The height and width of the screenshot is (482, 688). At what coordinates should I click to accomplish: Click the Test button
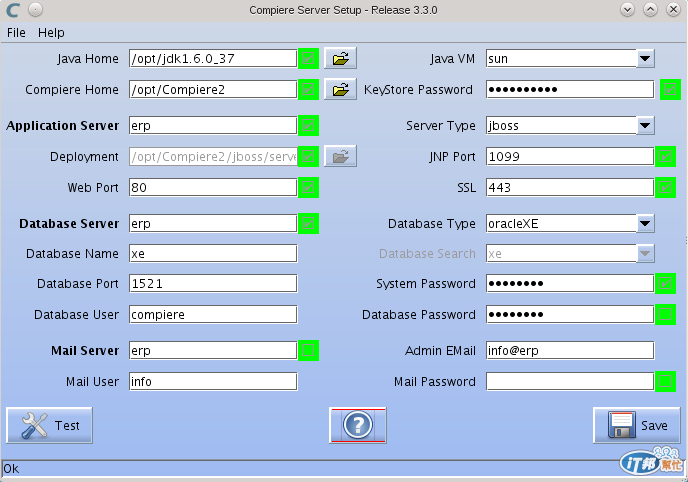tap(50, 425)
